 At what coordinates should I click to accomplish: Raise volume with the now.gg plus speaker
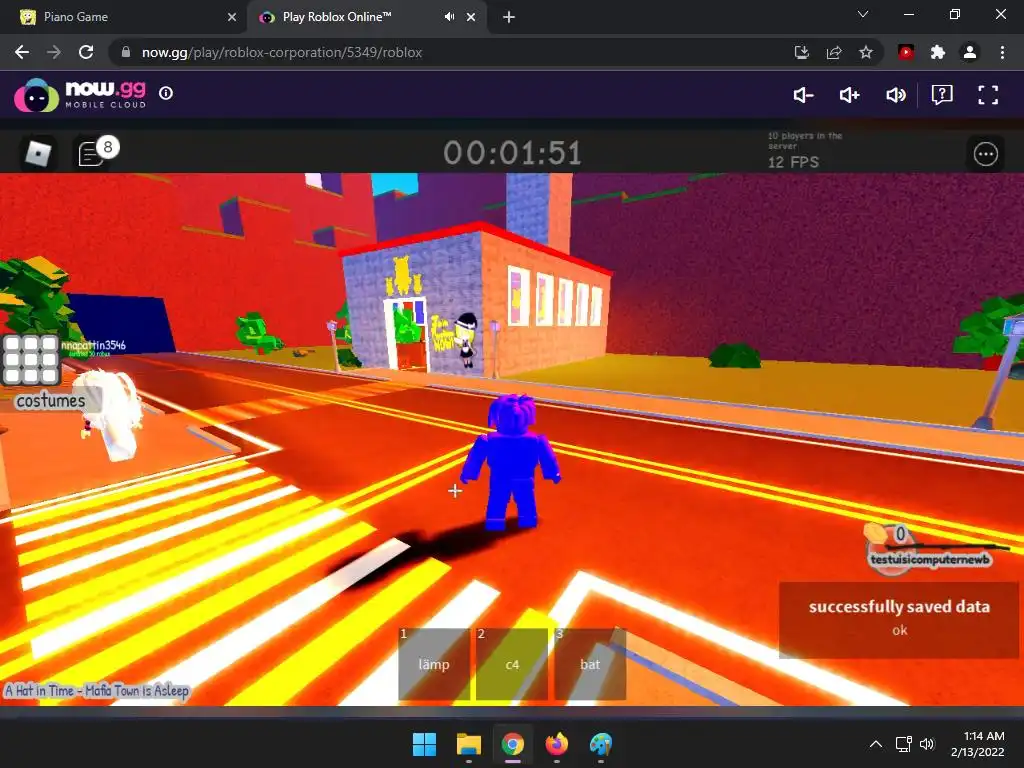pos(849,95)
